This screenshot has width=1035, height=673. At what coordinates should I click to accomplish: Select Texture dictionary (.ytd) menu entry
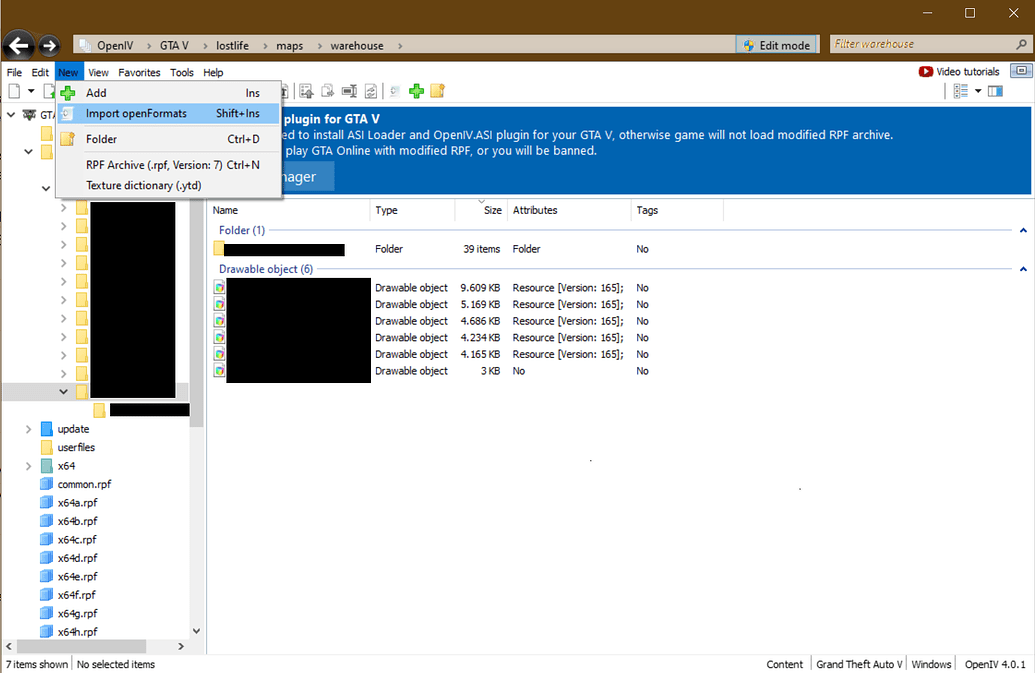pos(143,185)
